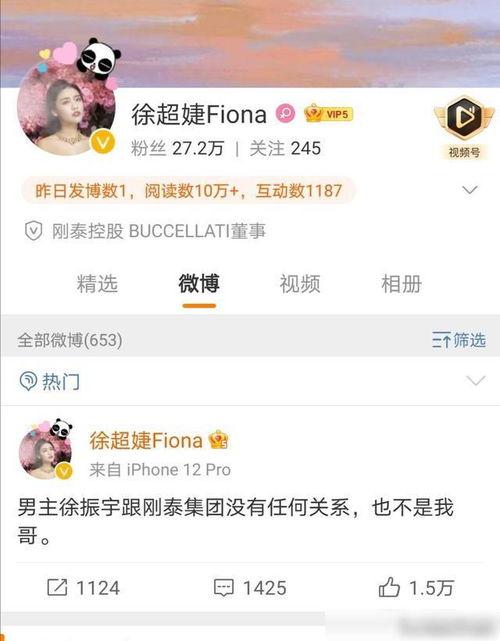Select the 微博 tab
Image resolution: width=500 pixels, height=641 pixels.
click(199, 284)
